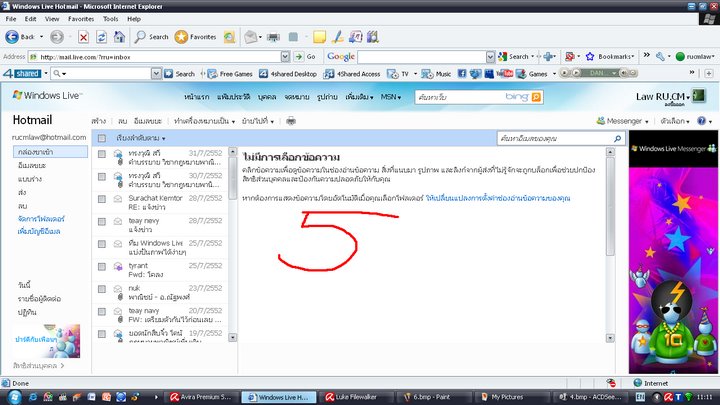Open the address bar dropdown arrow
The image size is (720, 405).
[x=285, y=56]
